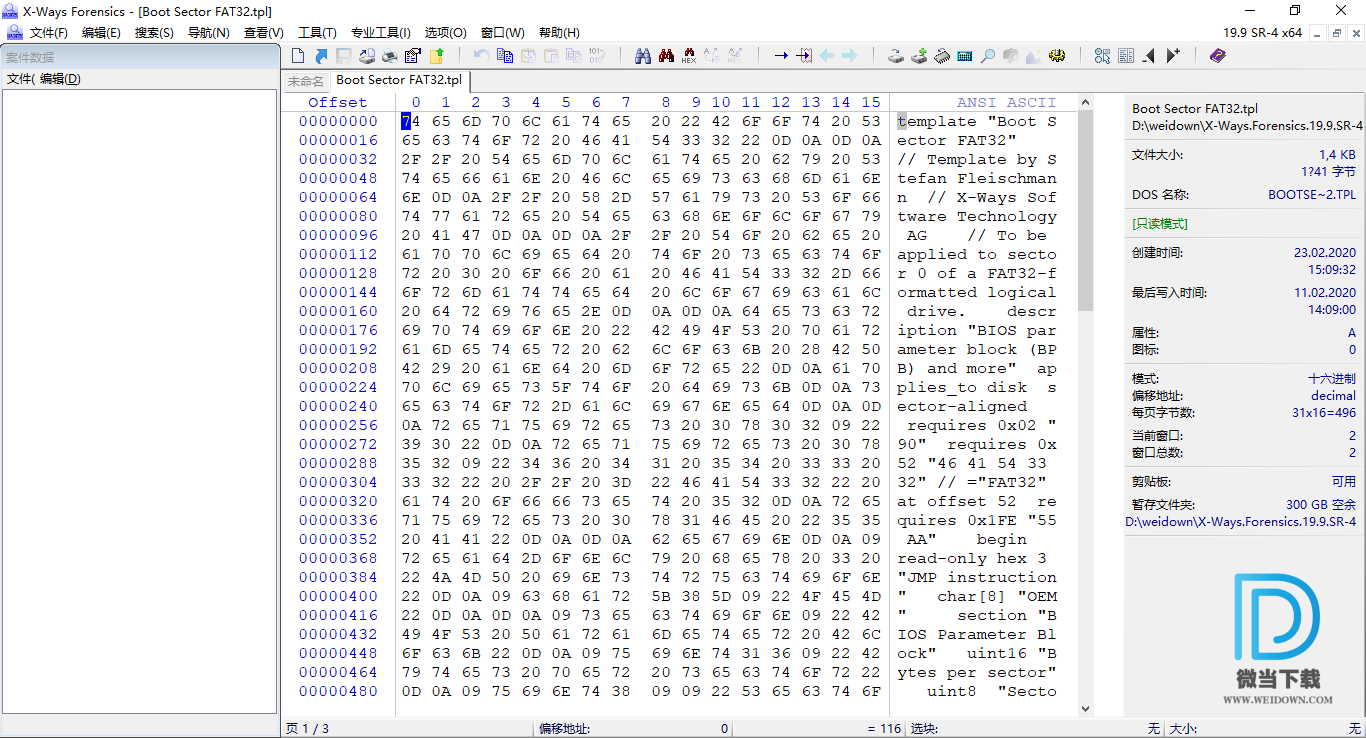This screenshot has width=1366, height=738.
Task: Click the black left triangle with minus icon
Action: click(x=1149, y=56)
